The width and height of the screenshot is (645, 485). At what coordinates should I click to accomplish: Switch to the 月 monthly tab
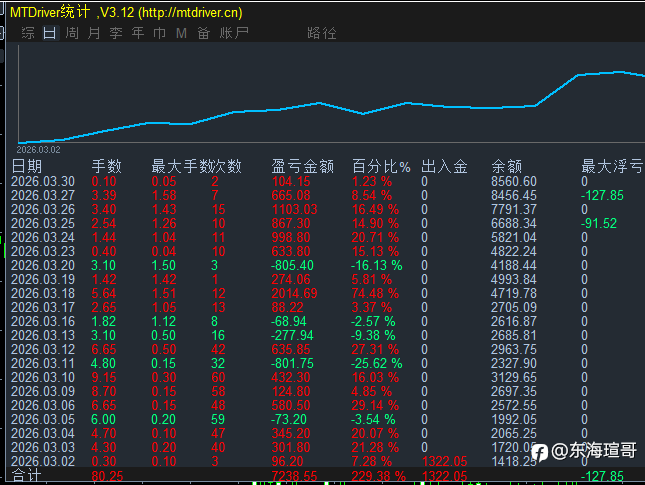[94, 33]
